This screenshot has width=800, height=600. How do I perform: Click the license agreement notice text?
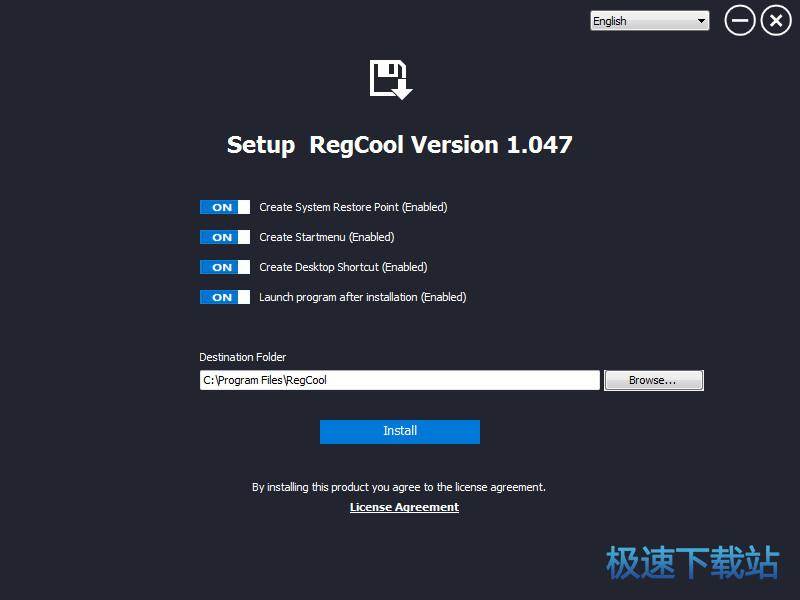pos(399,487)
